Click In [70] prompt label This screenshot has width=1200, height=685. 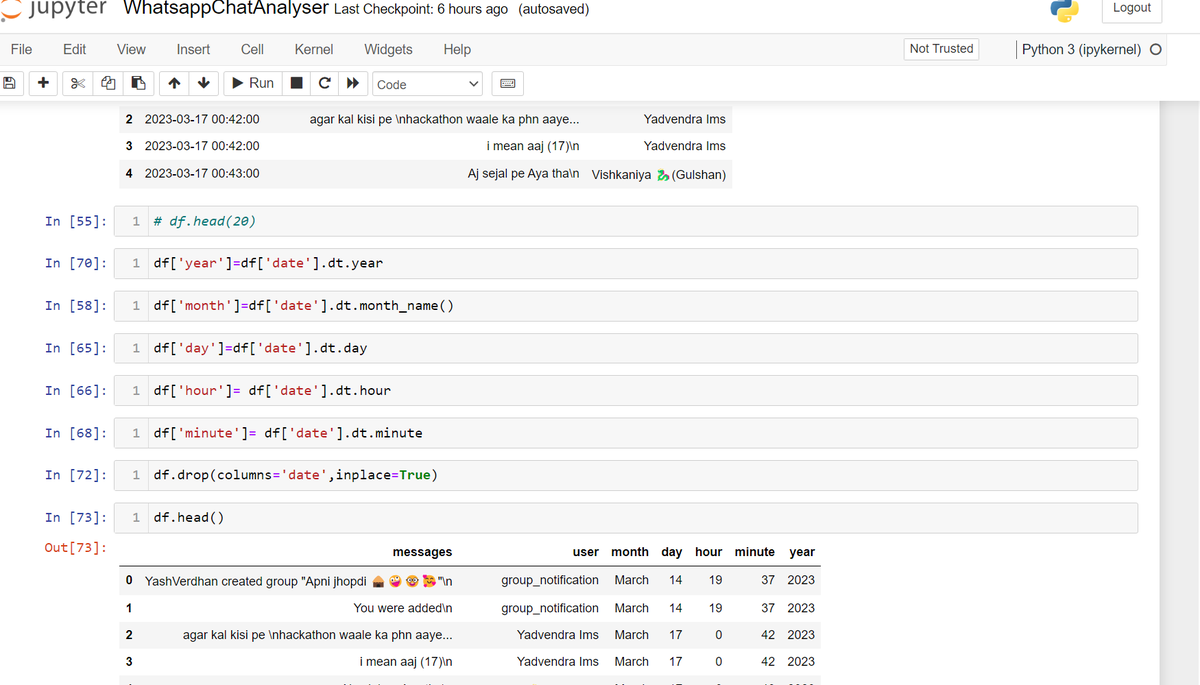pyautogui.click(x=76, y=263)
